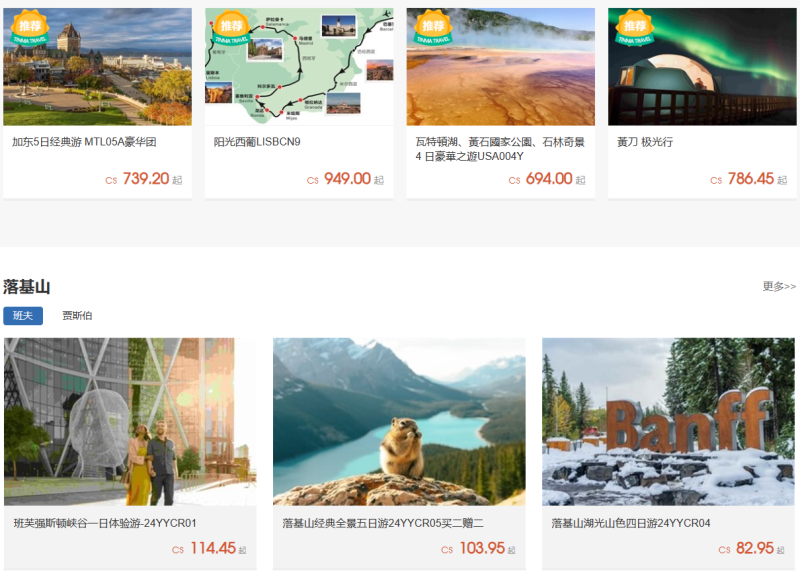The height and width of the screenshot is (581, 800).
Task: View the aurora dome photo
Action: [702, 66]
